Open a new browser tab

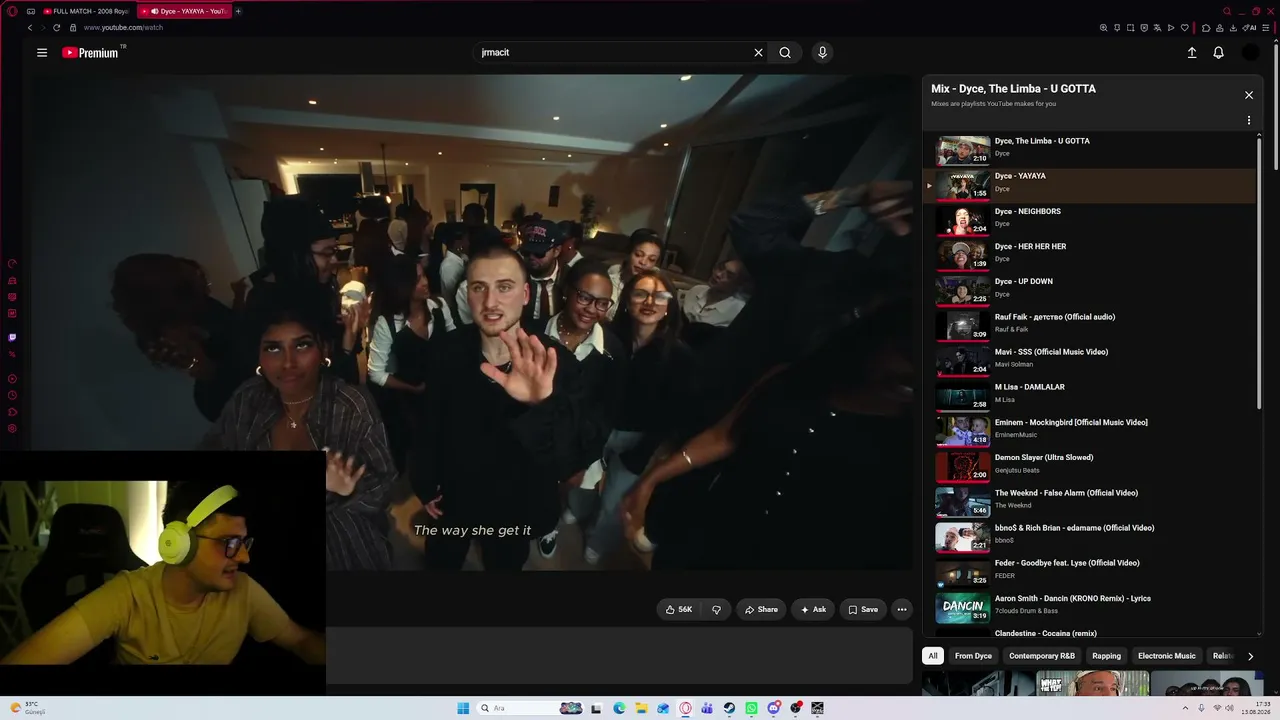pos(238,11)
